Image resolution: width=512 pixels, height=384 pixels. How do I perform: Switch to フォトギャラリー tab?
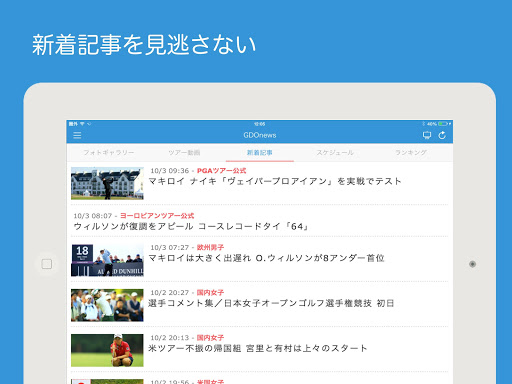pos(109,153)
